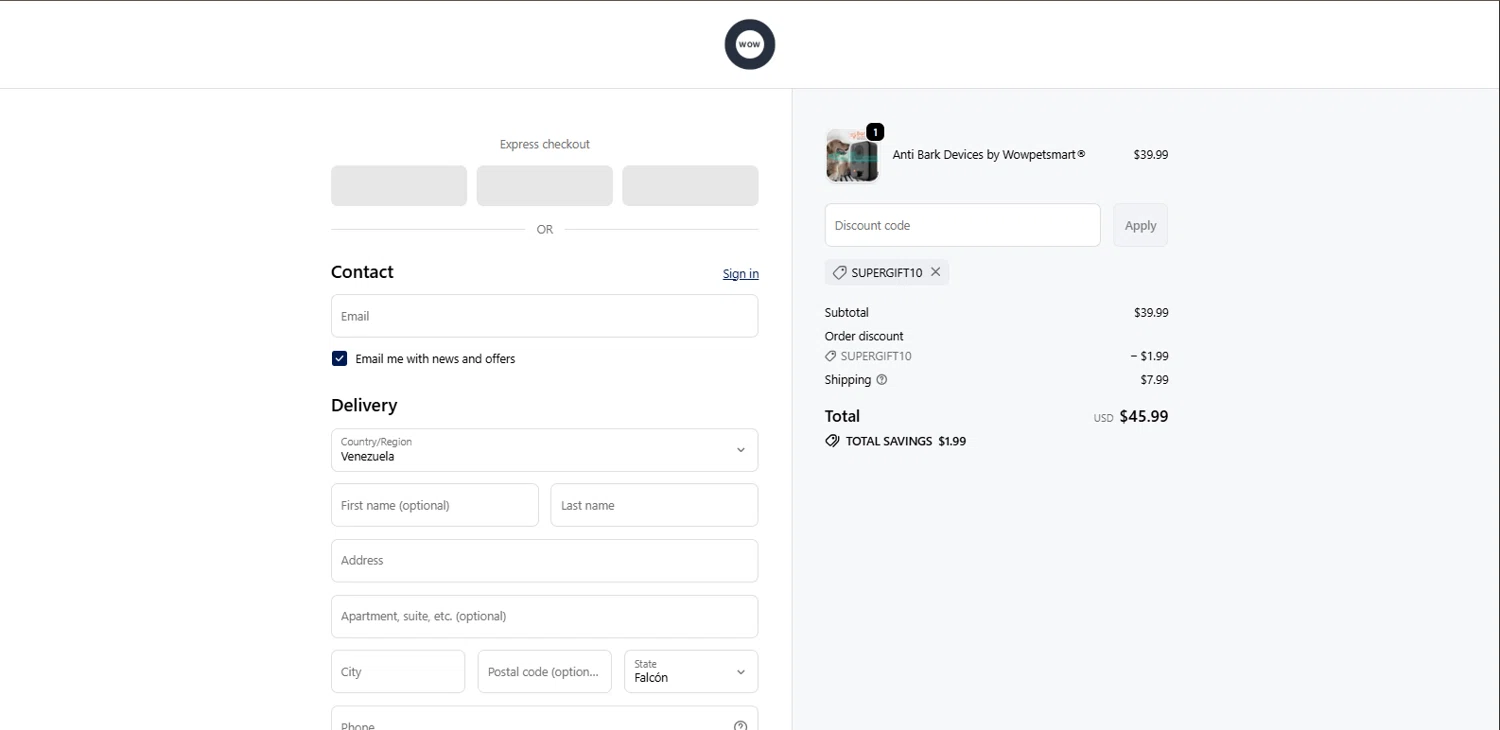Click the Last name field
The image size is (1500, 730).
(654, 505)
